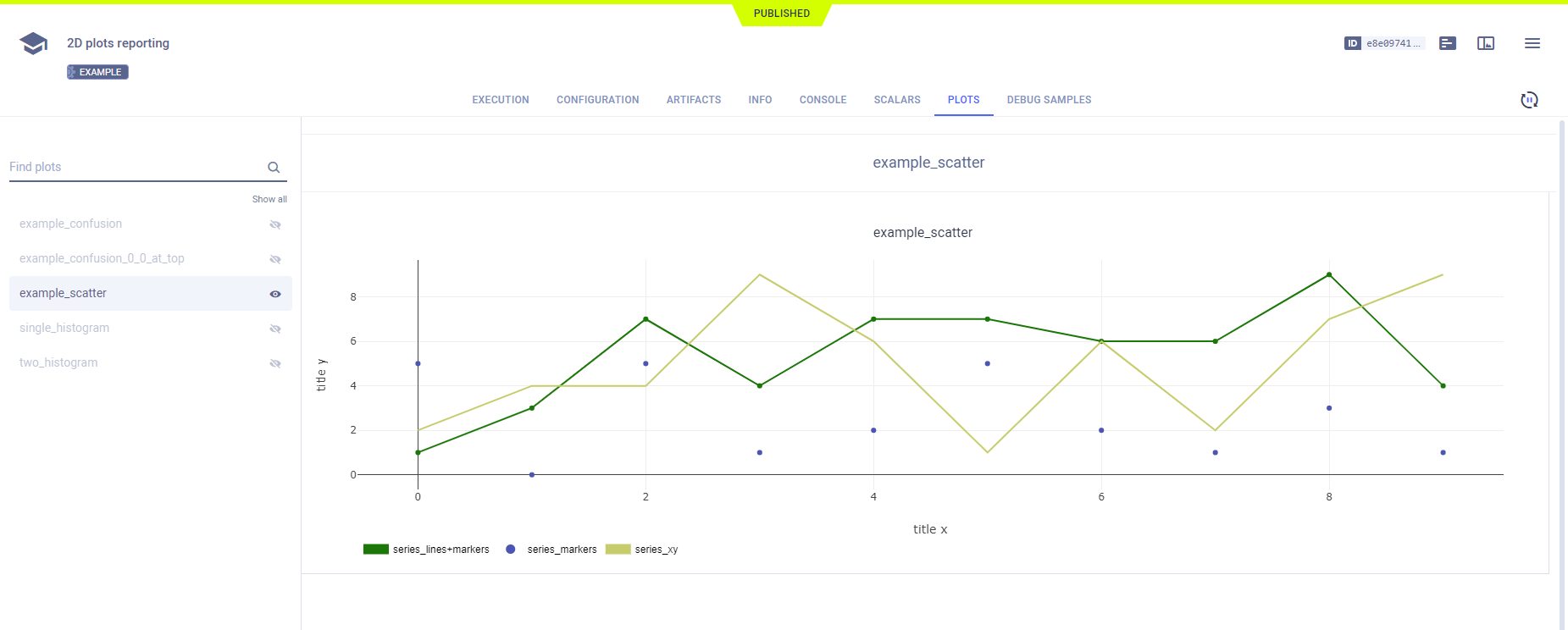Select example_scatter in the plots list
The image size is (1568, 630).
coord(64,294)
